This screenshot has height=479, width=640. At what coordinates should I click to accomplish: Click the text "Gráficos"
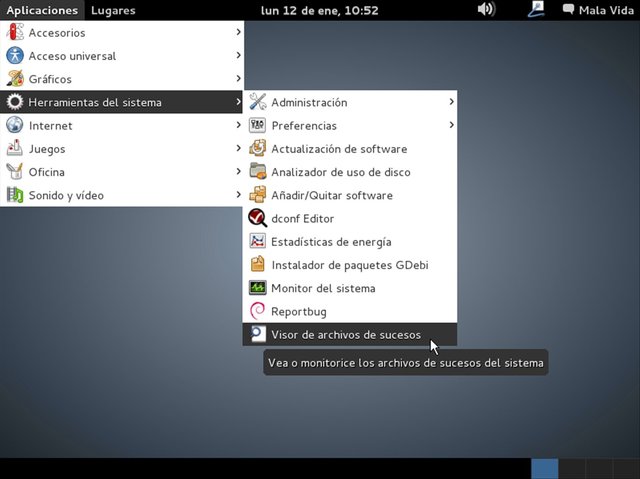pos(50,79)
